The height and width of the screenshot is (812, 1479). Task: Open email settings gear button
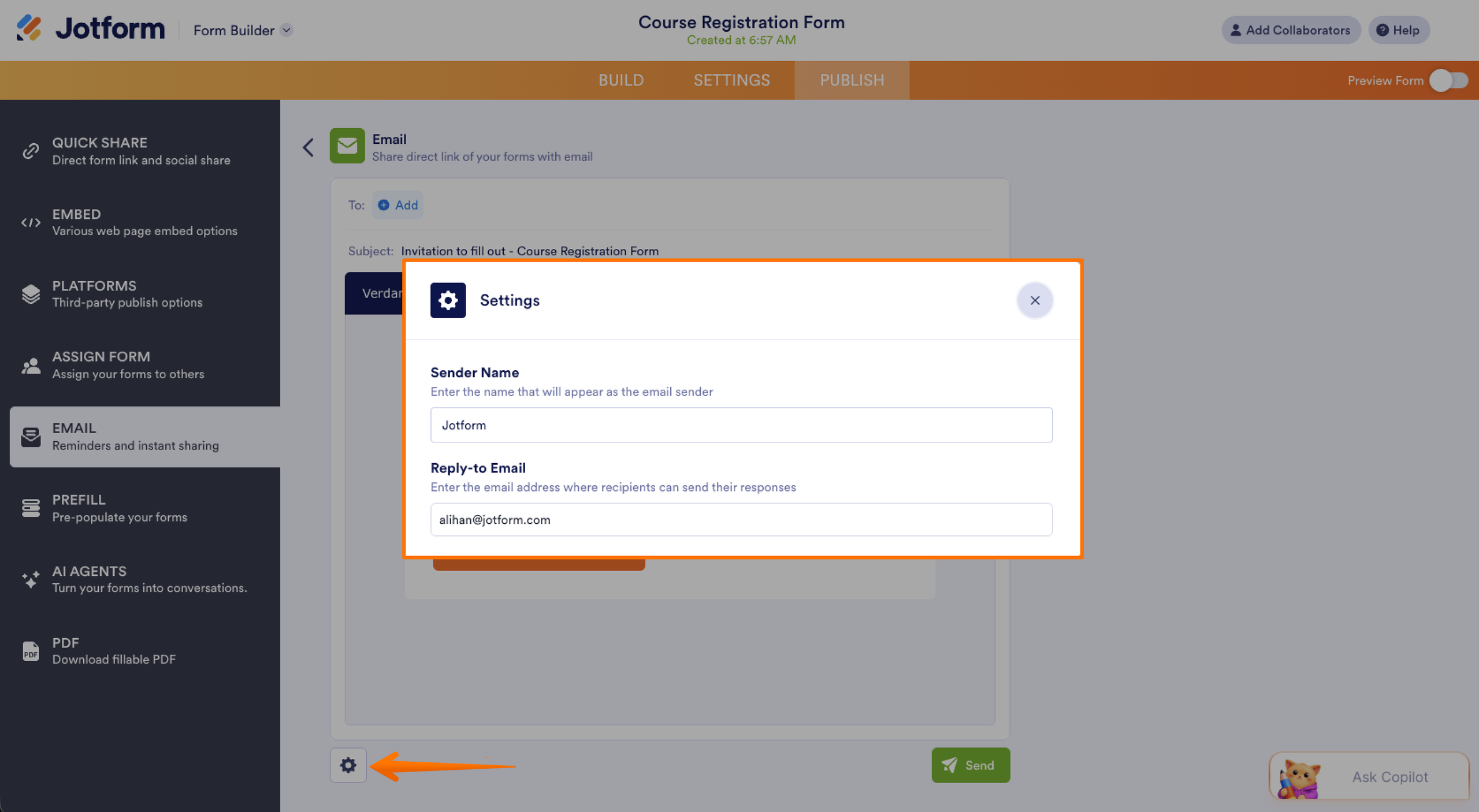click(348, 765)
